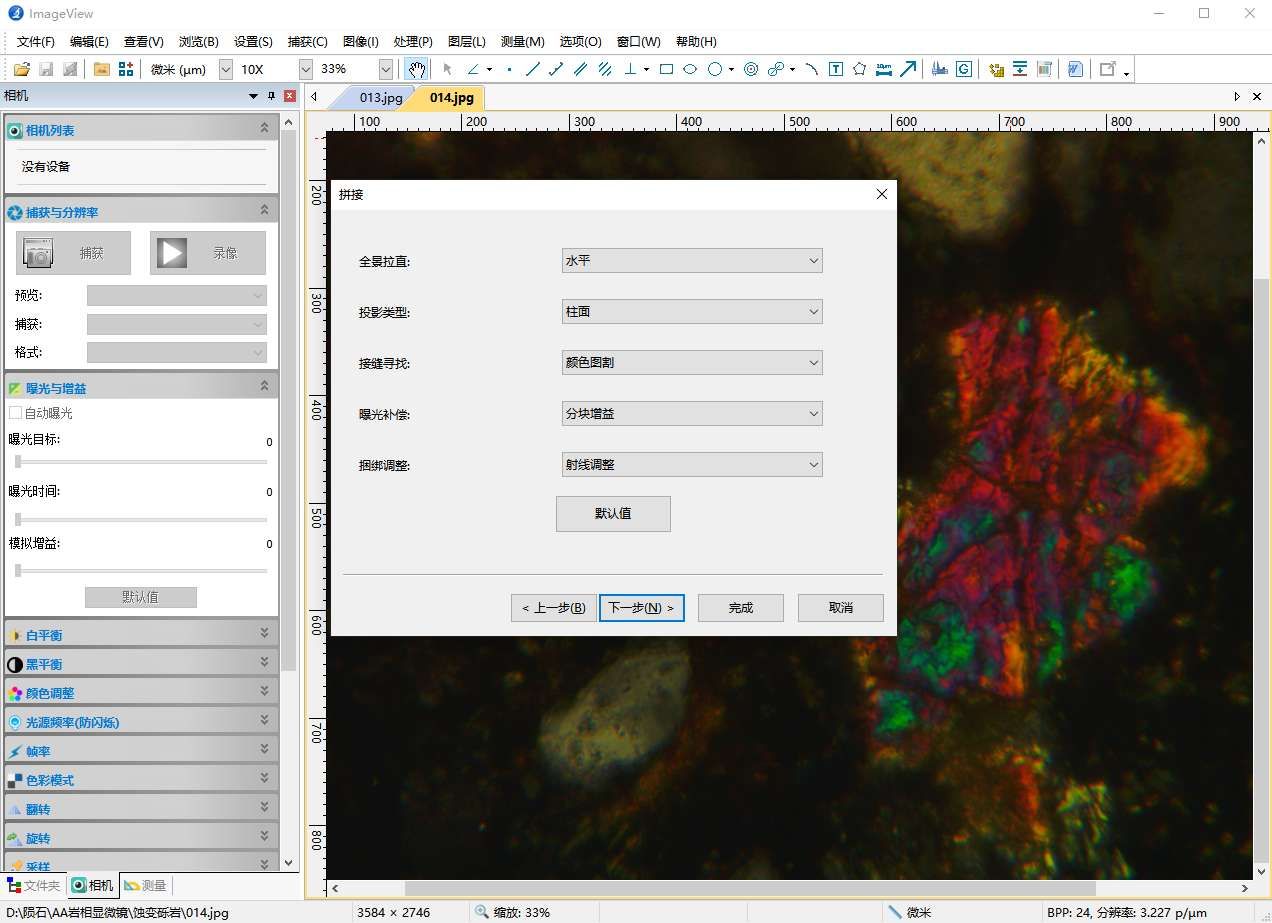Select the concentric circles annulus tool
1272x923 pixels.
[751, 69]
